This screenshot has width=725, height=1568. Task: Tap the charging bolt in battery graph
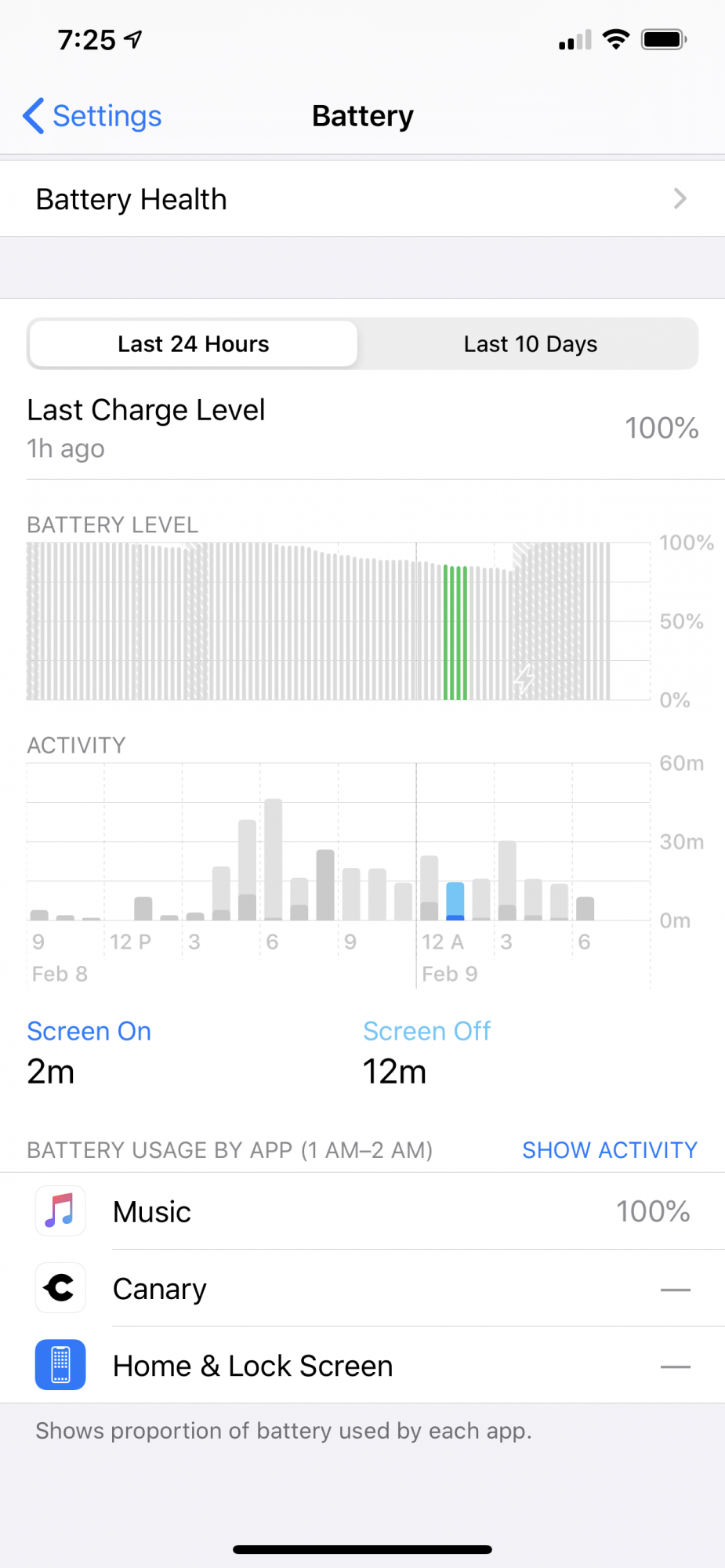[x=524, y=679]
